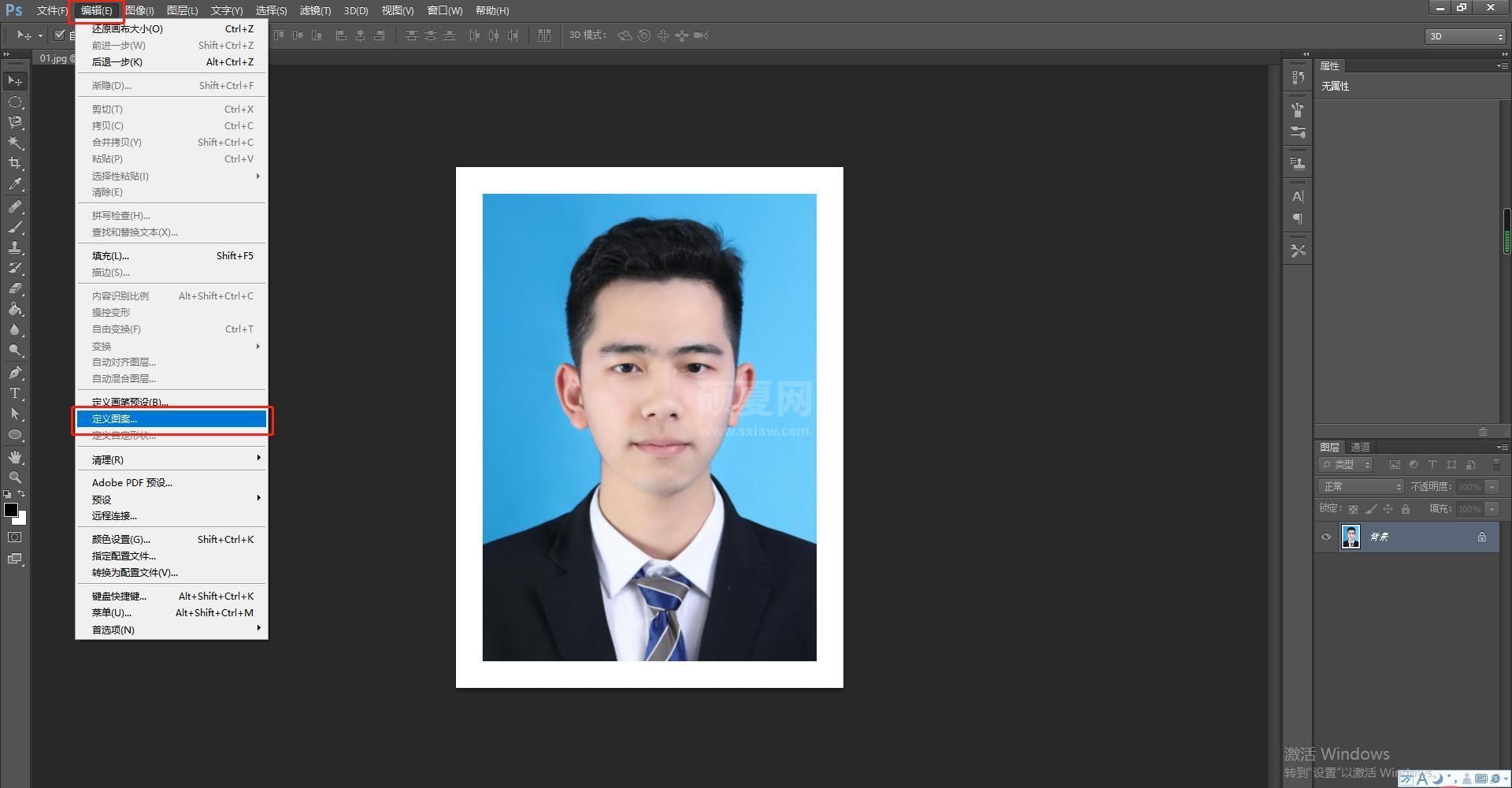Select the Hand tool
1512x788 pixels.
pyautogui.click(x=15, y=457)
